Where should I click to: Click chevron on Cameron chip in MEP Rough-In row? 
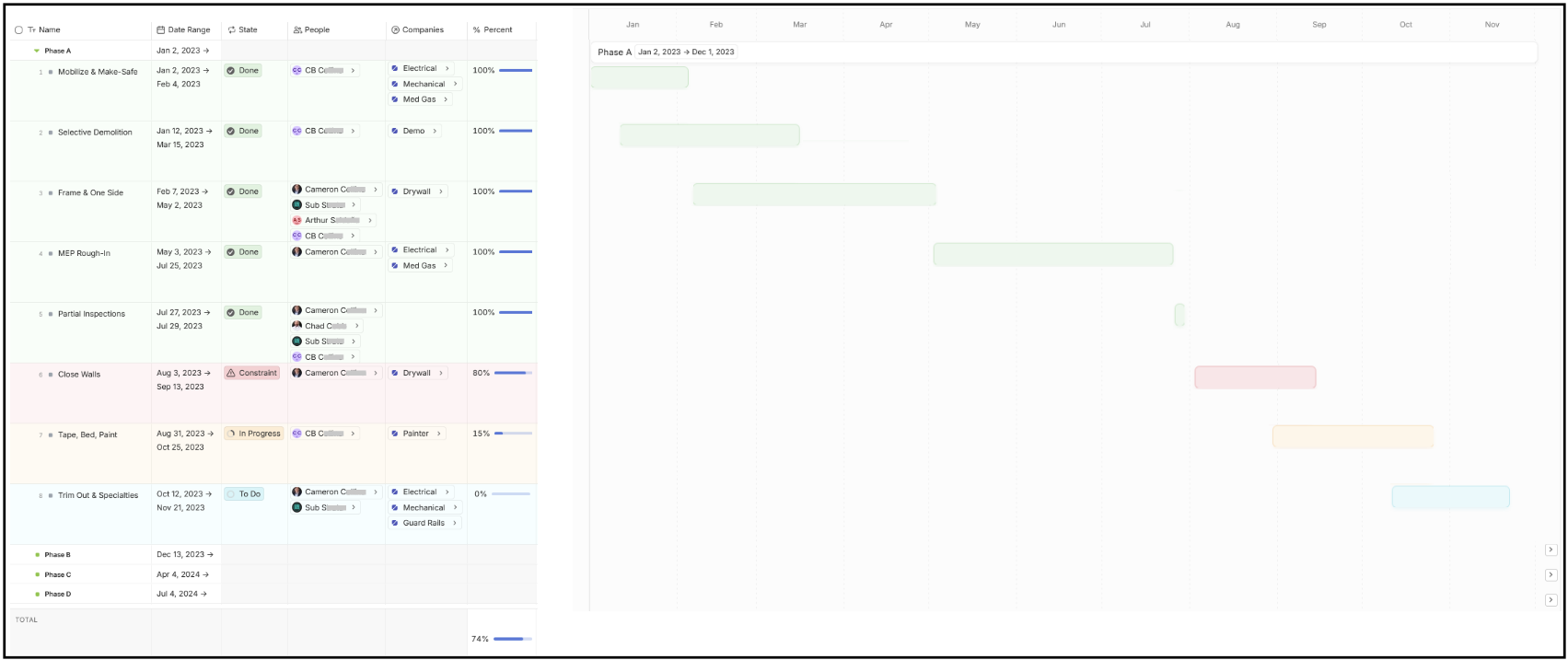(376, 252)
